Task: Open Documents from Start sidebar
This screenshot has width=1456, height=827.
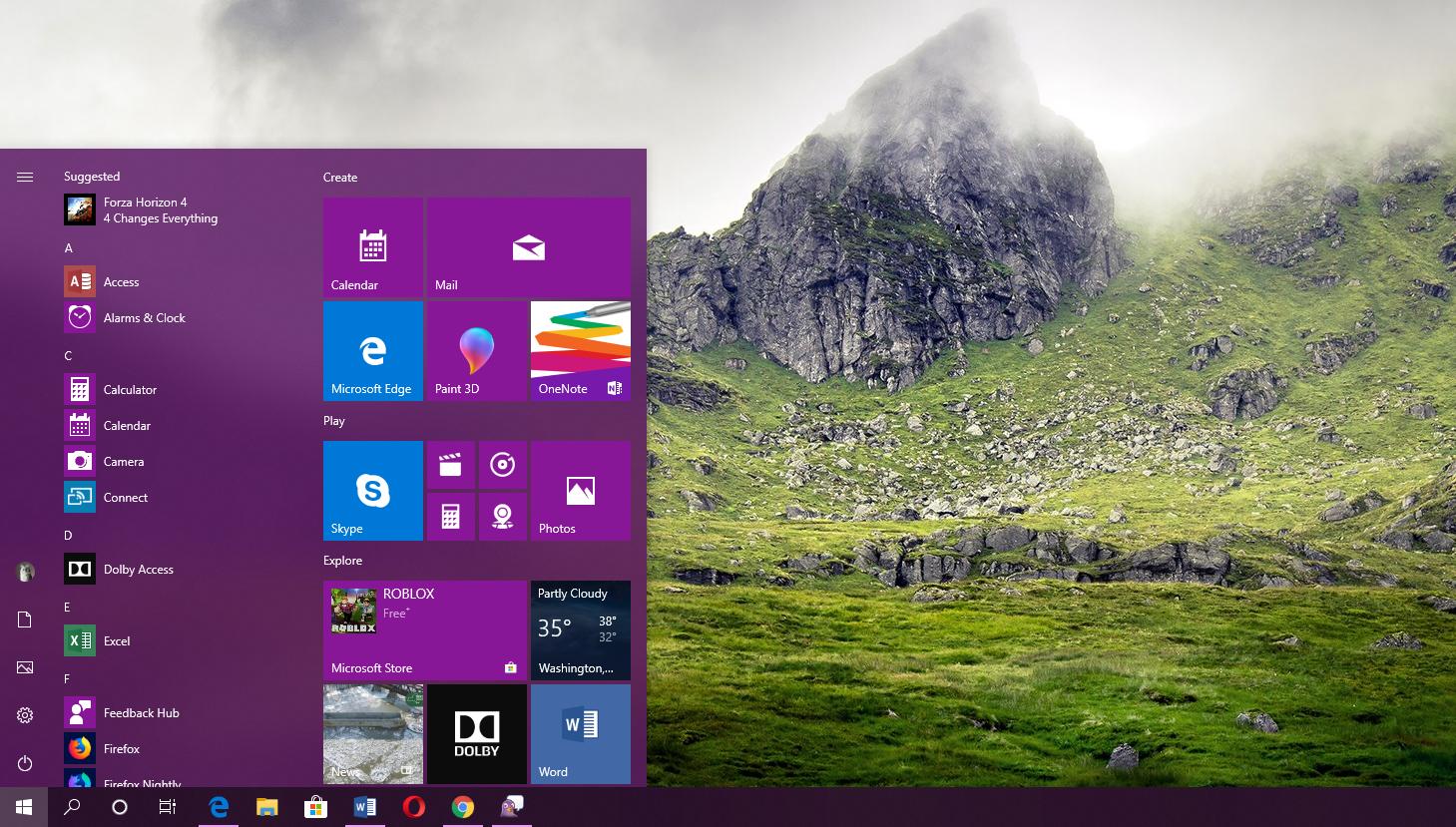Action: pyautogui.click(x=25, y=620)
